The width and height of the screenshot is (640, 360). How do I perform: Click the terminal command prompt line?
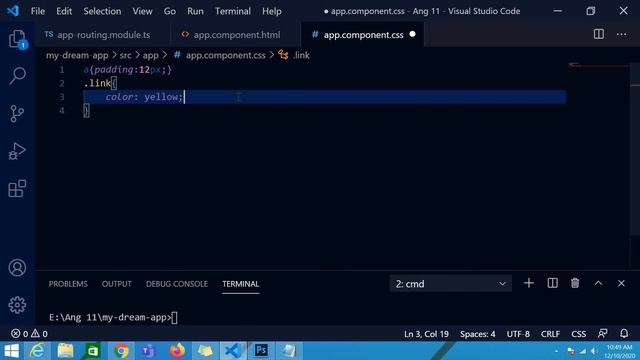coord(113,317)
